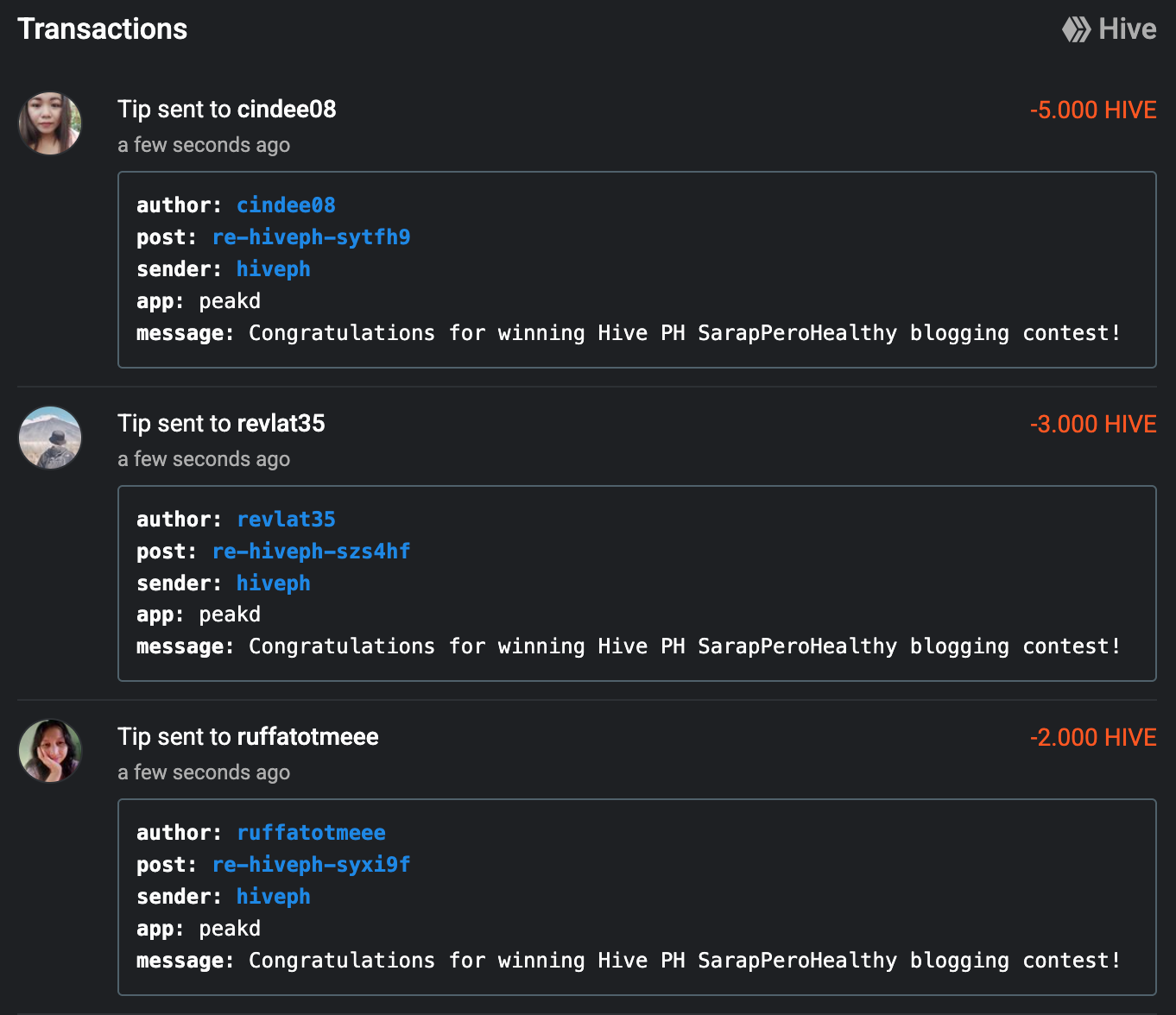This screenshot has height=1015, width=1176.
Task: Open sender hiveph link in revlat35 tip
Action: 273,583
